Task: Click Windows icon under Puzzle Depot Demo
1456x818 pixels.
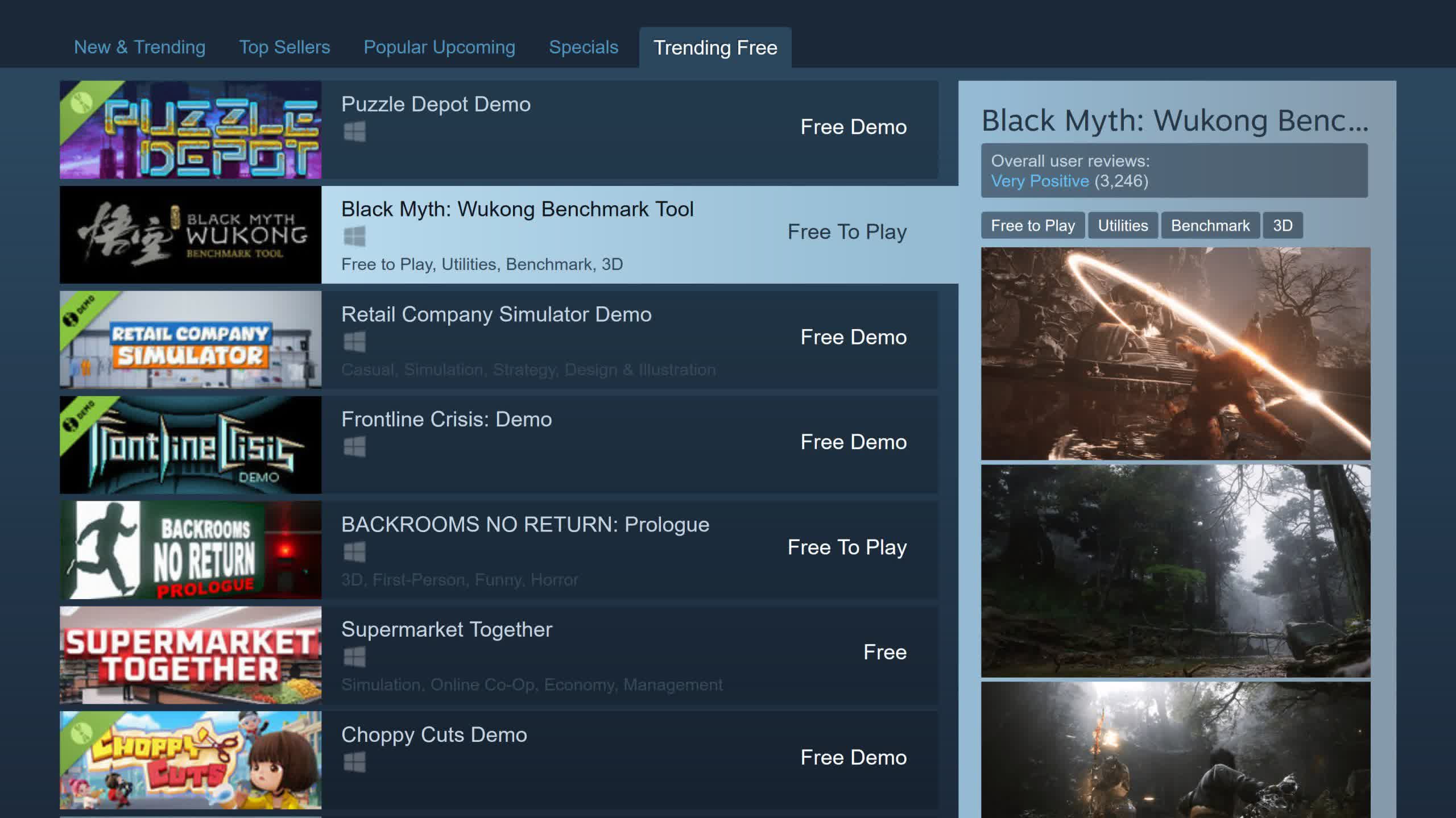Action: (x=354, y=132)
